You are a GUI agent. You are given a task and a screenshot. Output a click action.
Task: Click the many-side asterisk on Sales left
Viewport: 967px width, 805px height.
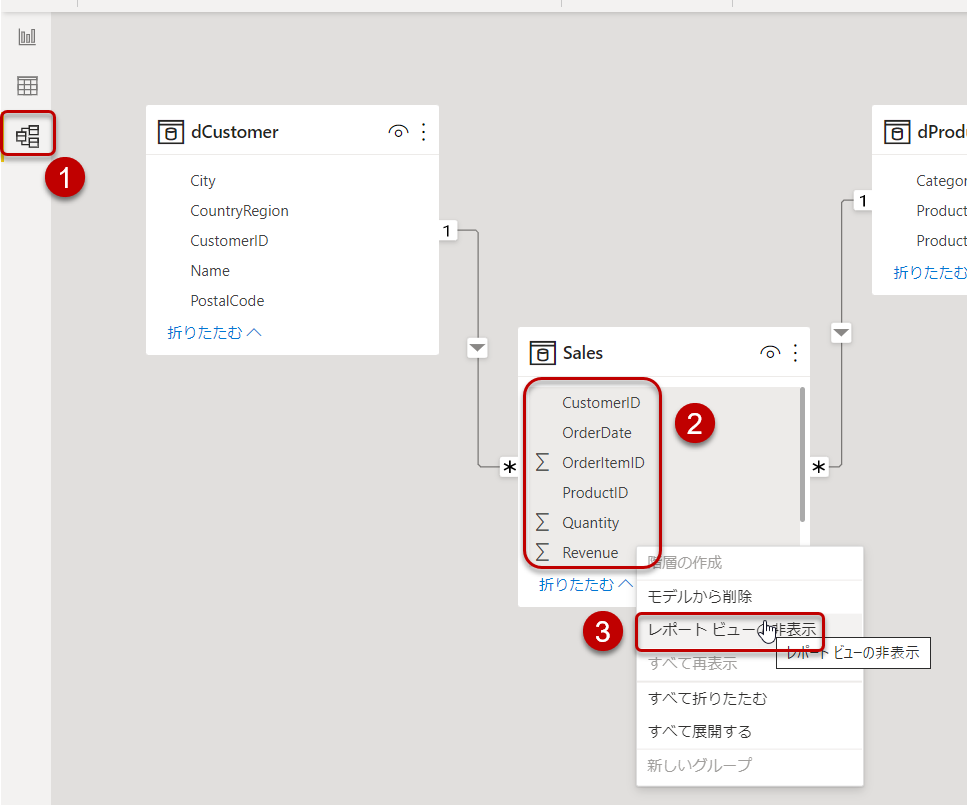coord(509,467)
